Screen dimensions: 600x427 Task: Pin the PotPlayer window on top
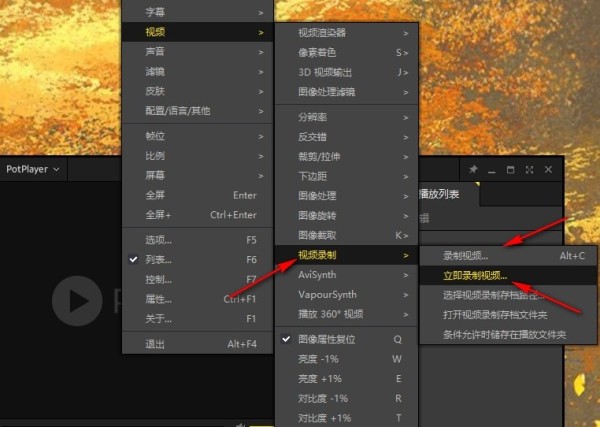[x=473, y=169]
